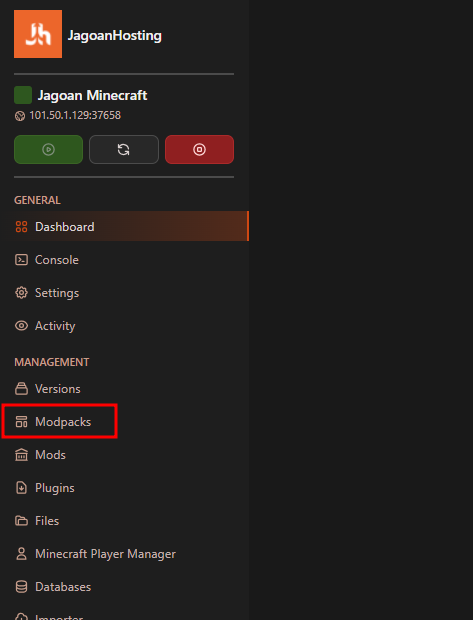This screenshot has width=473, height=620.
Task: Click the green Jagoan Minecraft server icon
Action: coord(23,95)
